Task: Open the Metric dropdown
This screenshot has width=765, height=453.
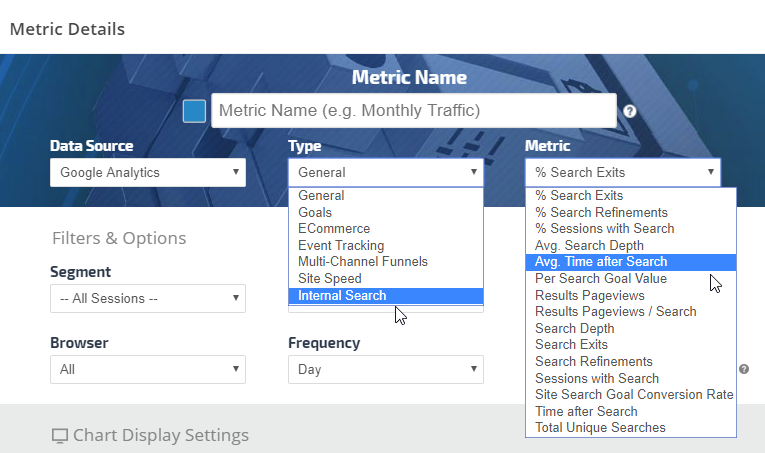Action: (622, 172)
